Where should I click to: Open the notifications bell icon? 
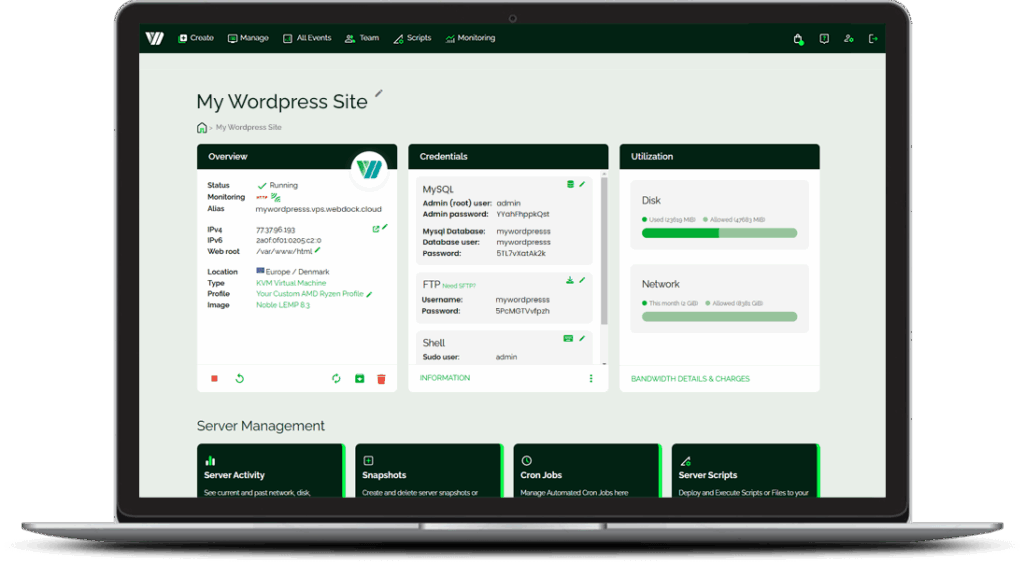click(x=798, y=39)
